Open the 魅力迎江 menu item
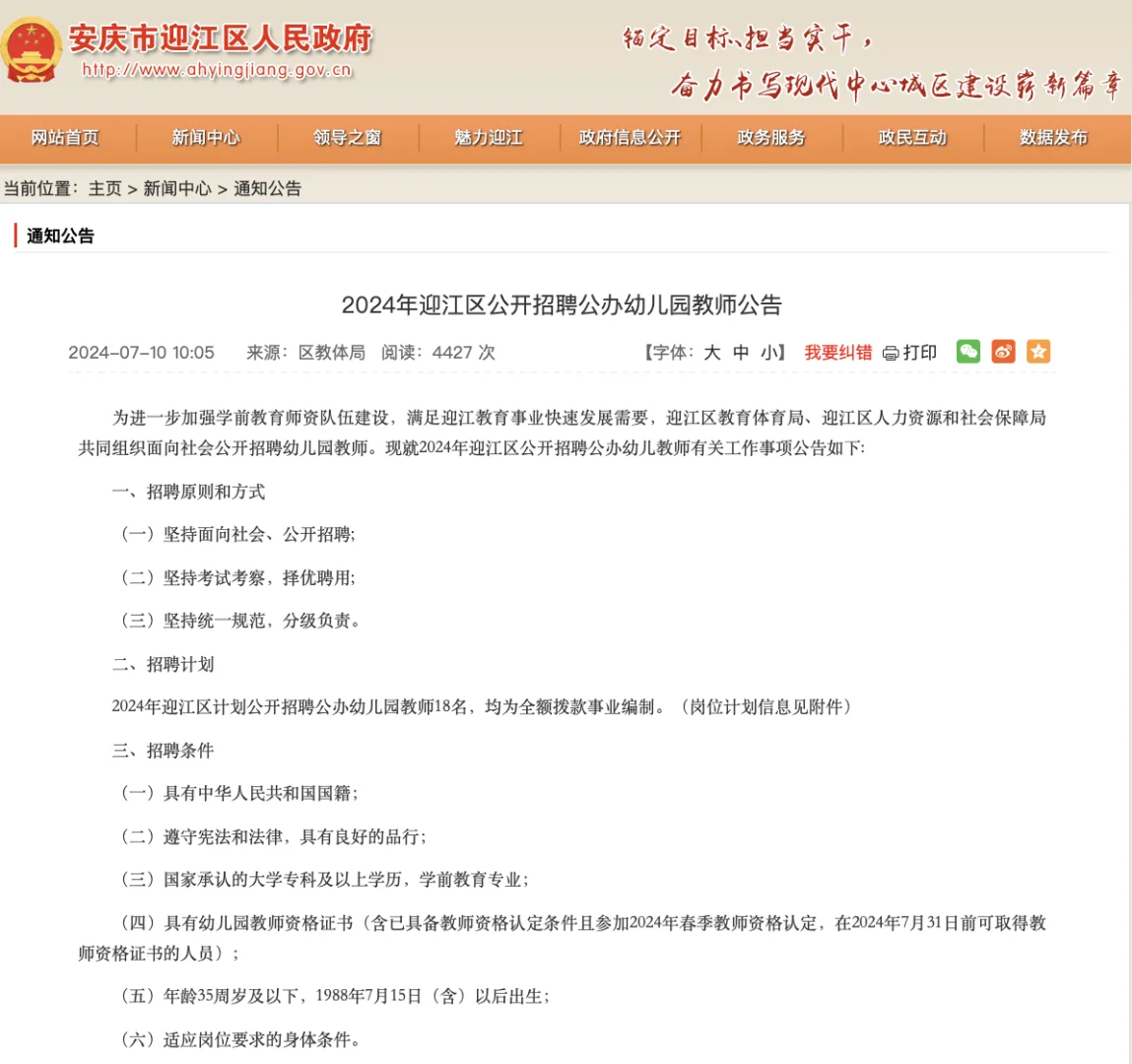Viewport: 1132px width, 1064px height. (x=488, y=138)
